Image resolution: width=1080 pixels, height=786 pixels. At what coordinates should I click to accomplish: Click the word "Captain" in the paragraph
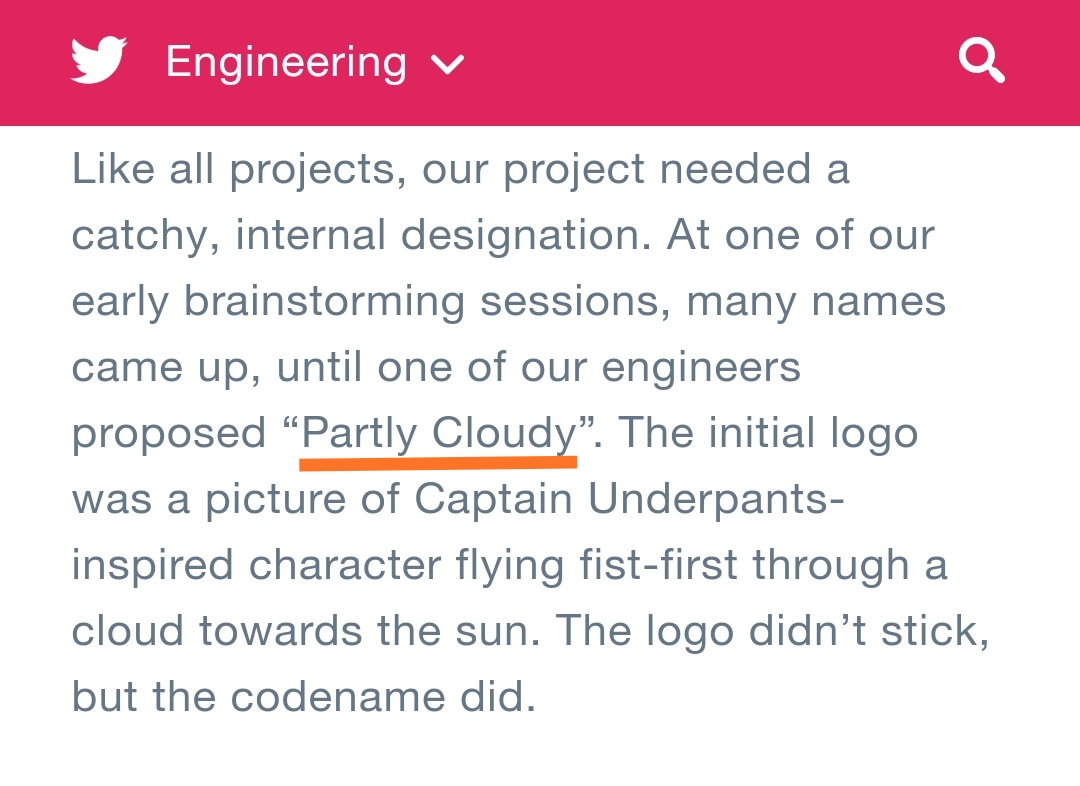pos(493,498)
